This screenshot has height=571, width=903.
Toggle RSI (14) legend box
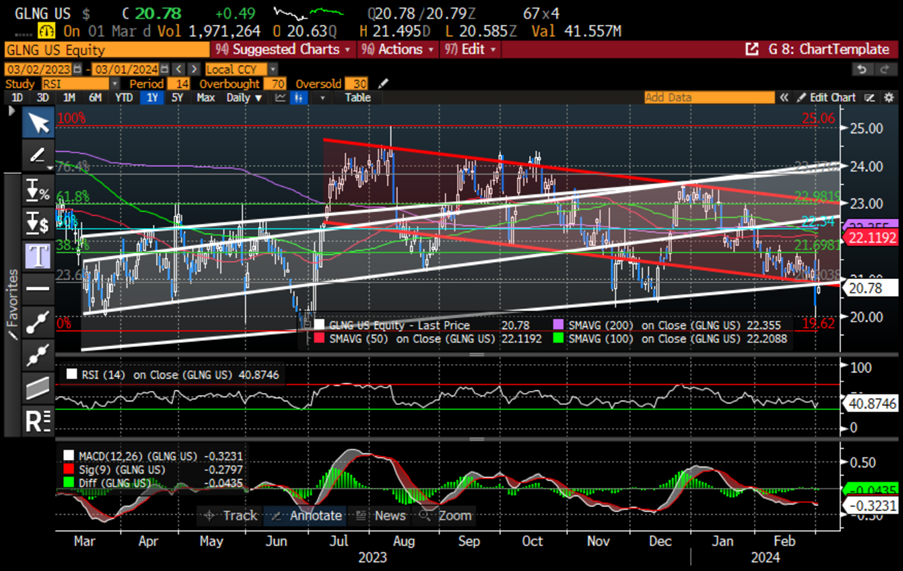tap(71, 374)
